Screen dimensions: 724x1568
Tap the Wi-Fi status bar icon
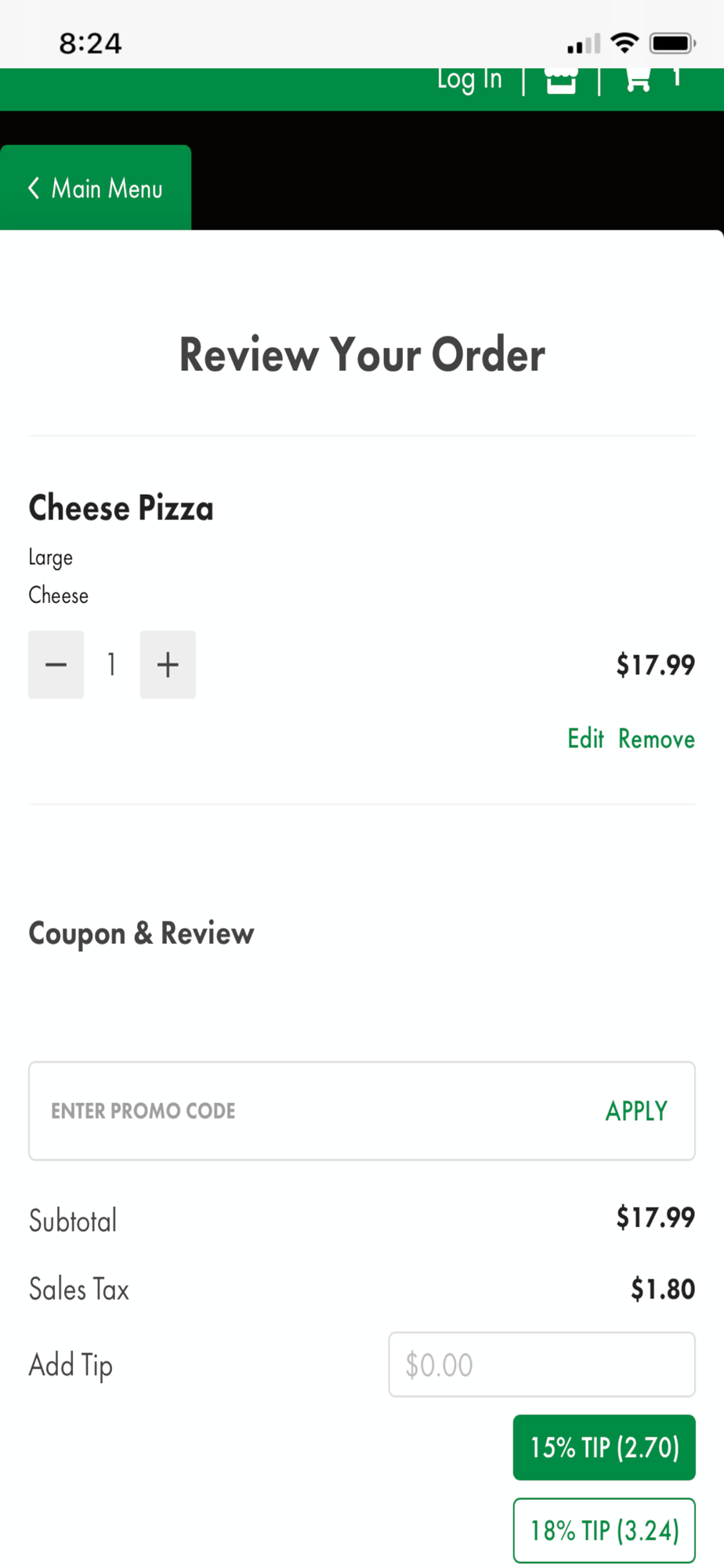(x=624, y=42)
